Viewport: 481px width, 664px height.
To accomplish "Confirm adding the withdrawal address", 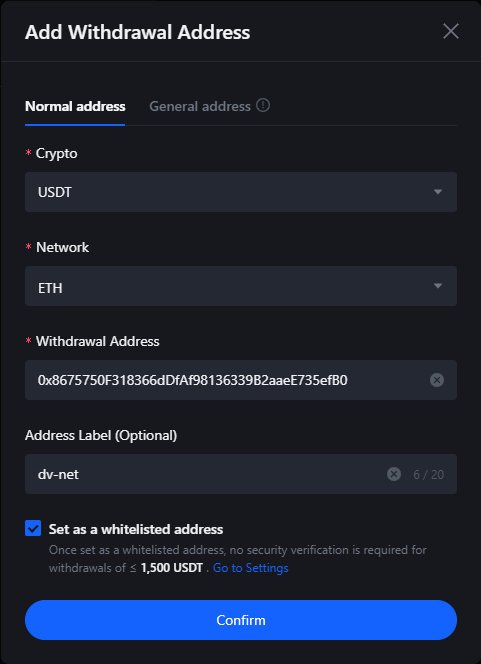I will [240, 620].
